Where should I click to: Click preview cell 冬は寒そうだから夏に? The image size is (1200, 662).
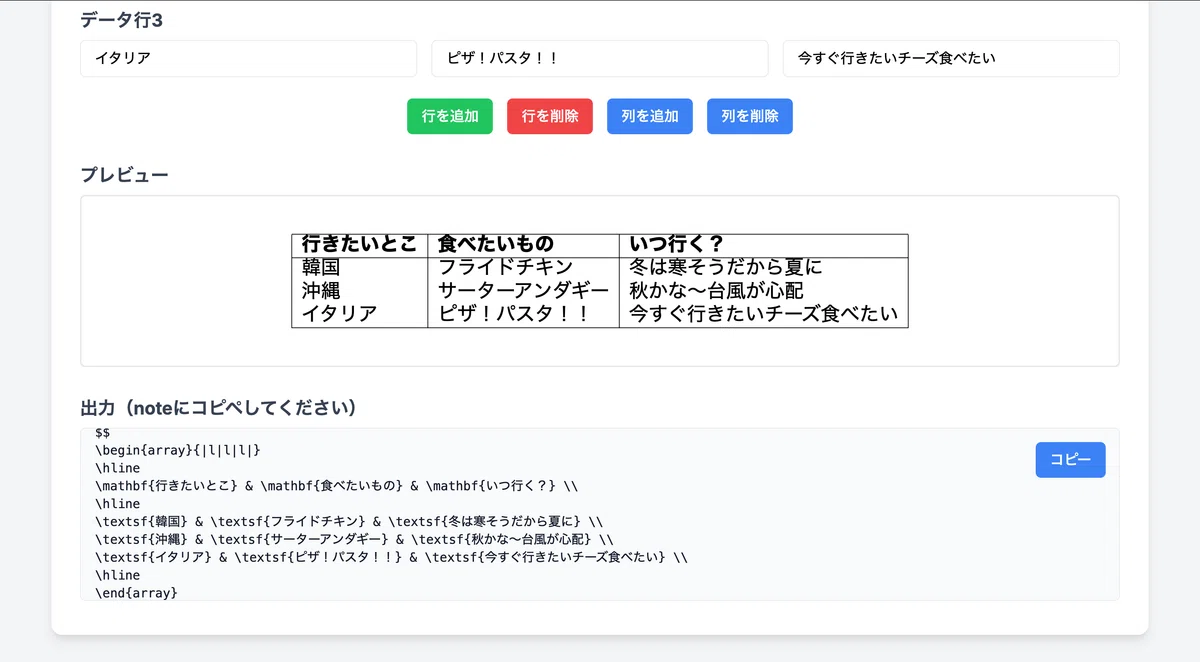[x=726, y=267]
